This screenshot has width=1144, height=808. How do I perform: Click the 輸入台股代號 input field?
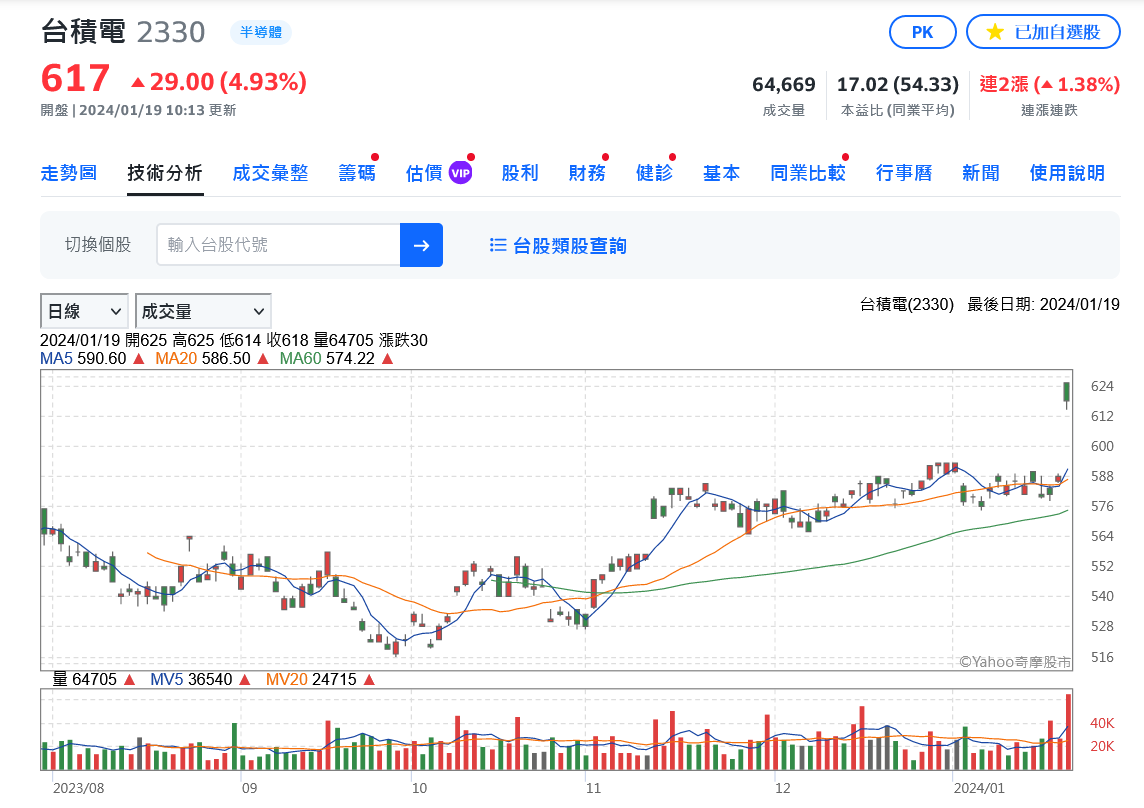click(278, 245)
